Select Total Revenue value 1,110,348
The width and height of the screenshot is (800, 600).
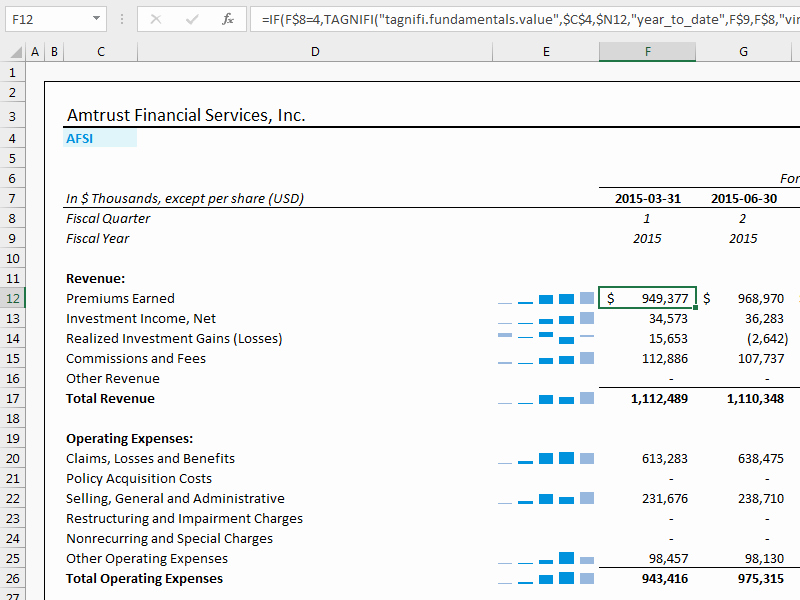coord(755,398)
